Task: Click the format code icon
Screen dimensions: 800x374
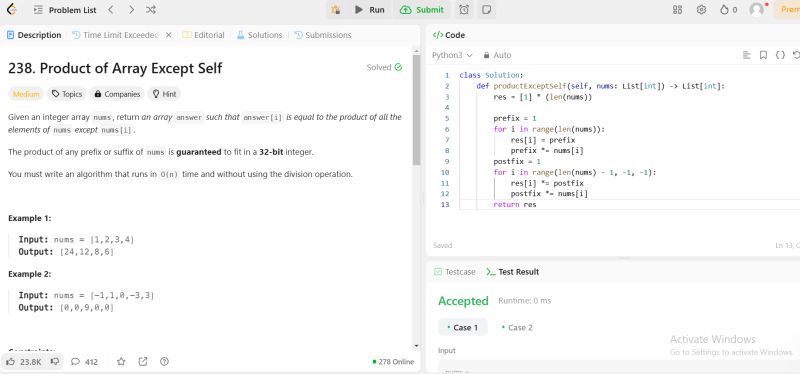Action: [x=747, y=55]
